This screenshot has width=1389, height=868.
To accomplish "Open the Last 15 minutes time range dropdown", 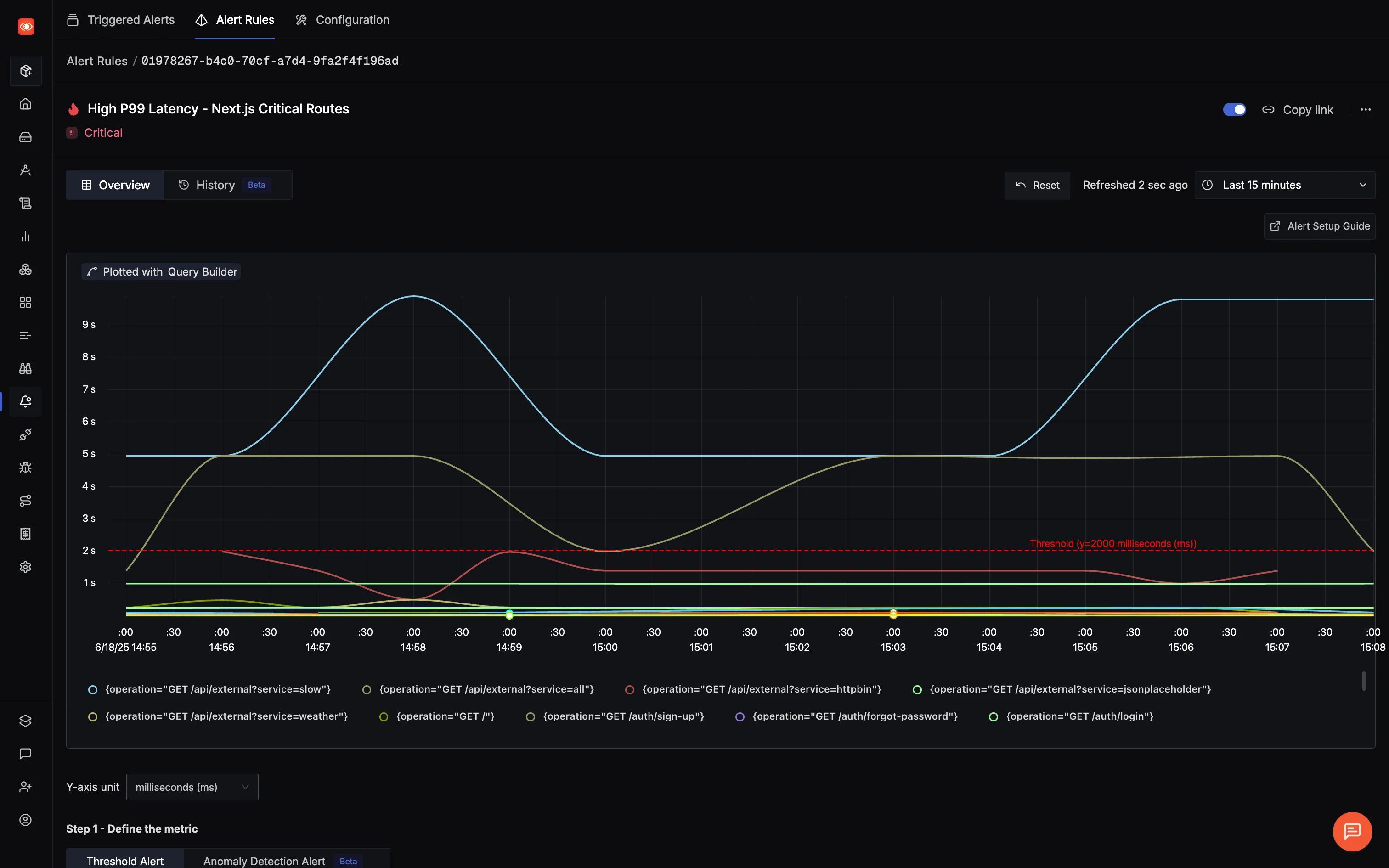I will (x=1285, y=185).
